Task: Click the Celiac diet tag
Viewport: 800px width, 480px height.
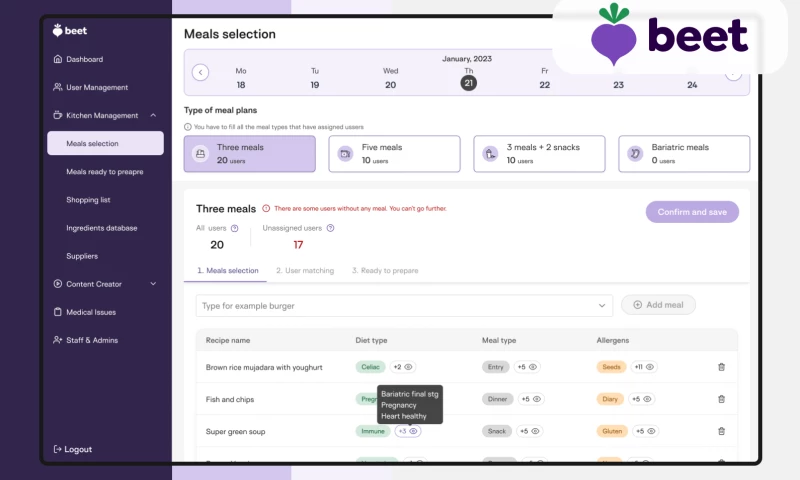Action: pos(370,367)
